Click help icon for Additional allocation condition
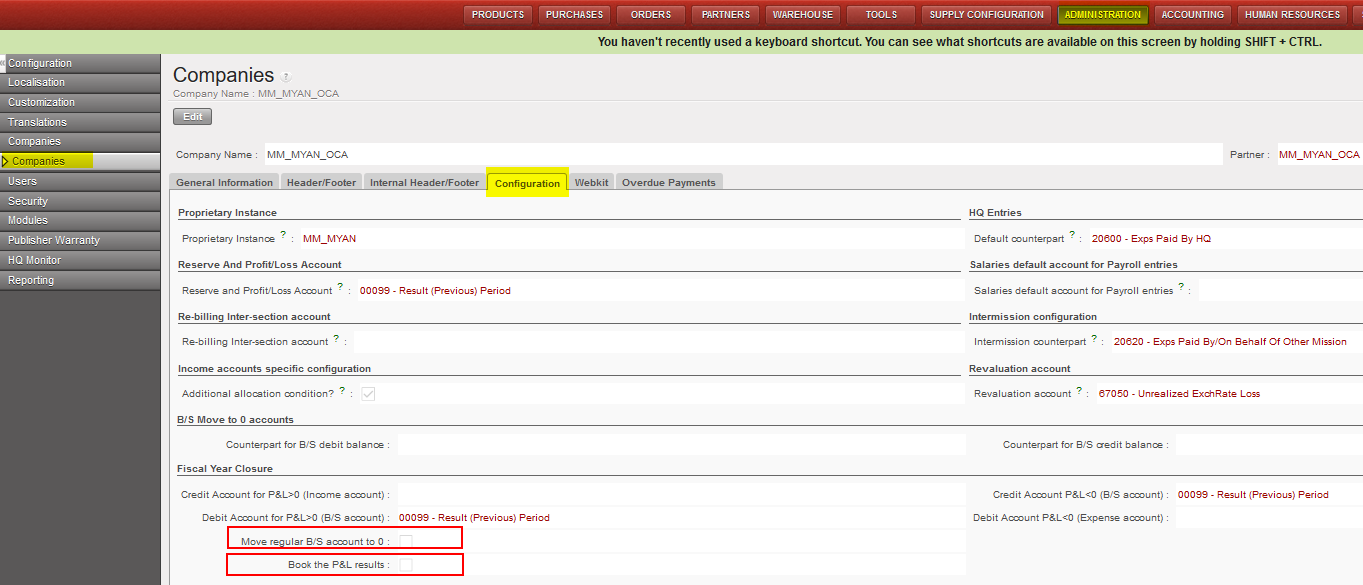 click(343, 391)
